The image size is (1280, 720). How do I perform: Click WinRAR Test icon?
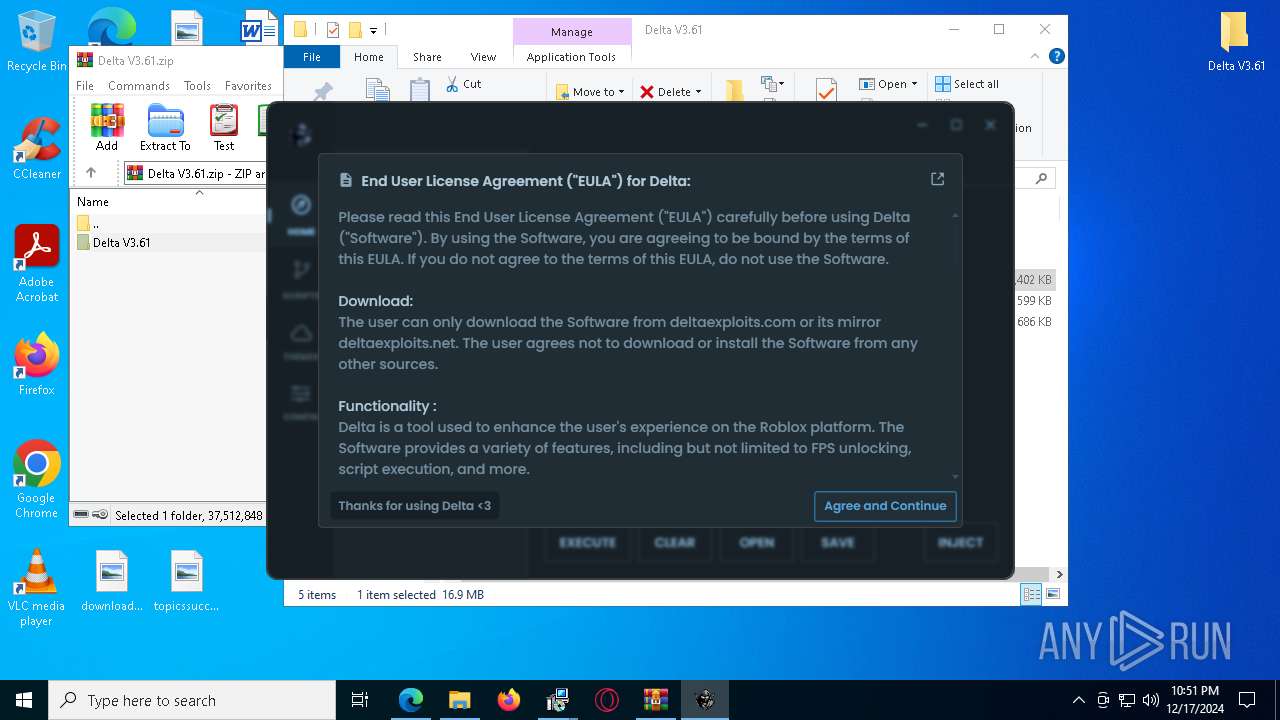(224, 127)
